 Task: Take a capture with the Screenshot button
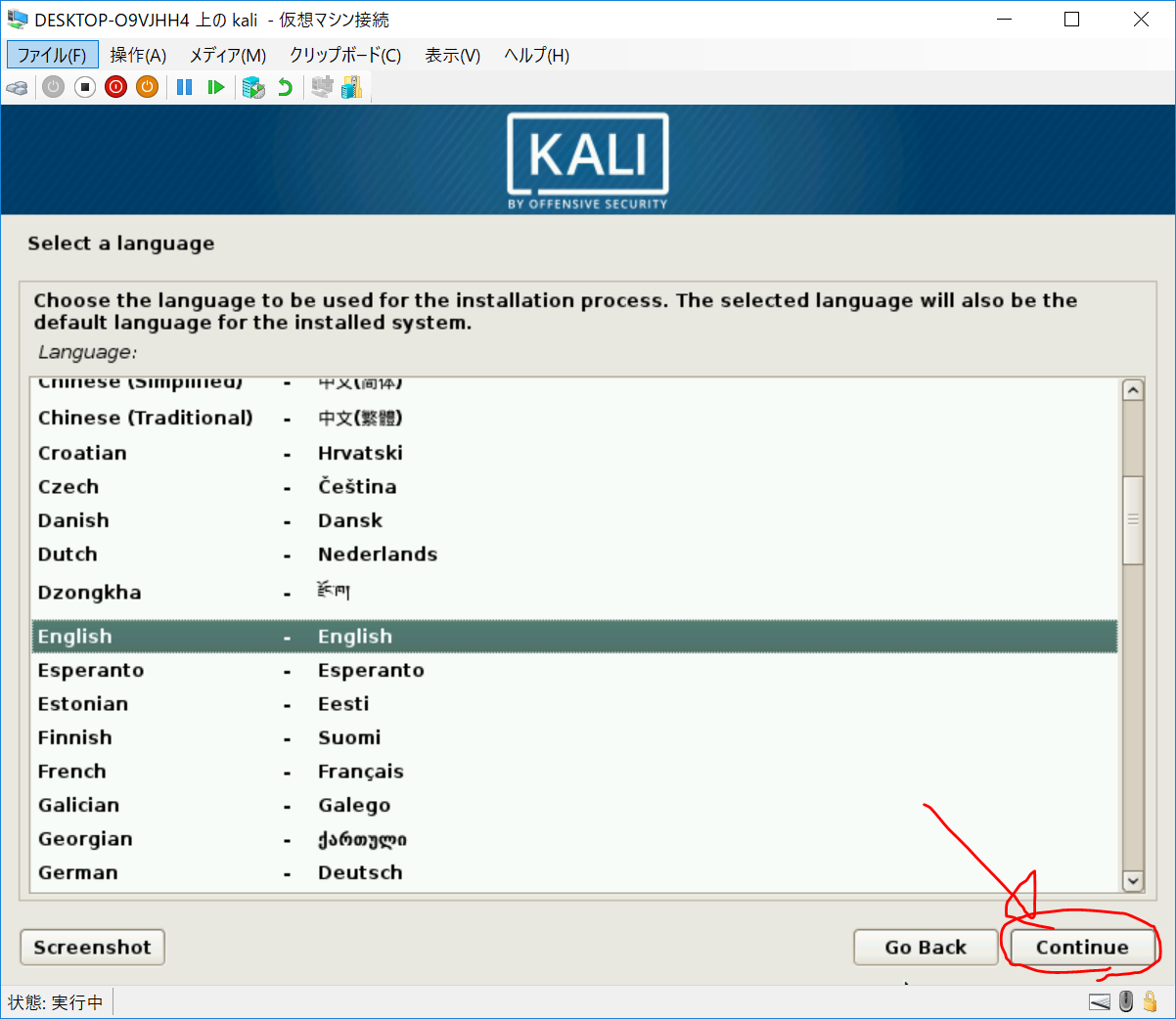point(92,947)
